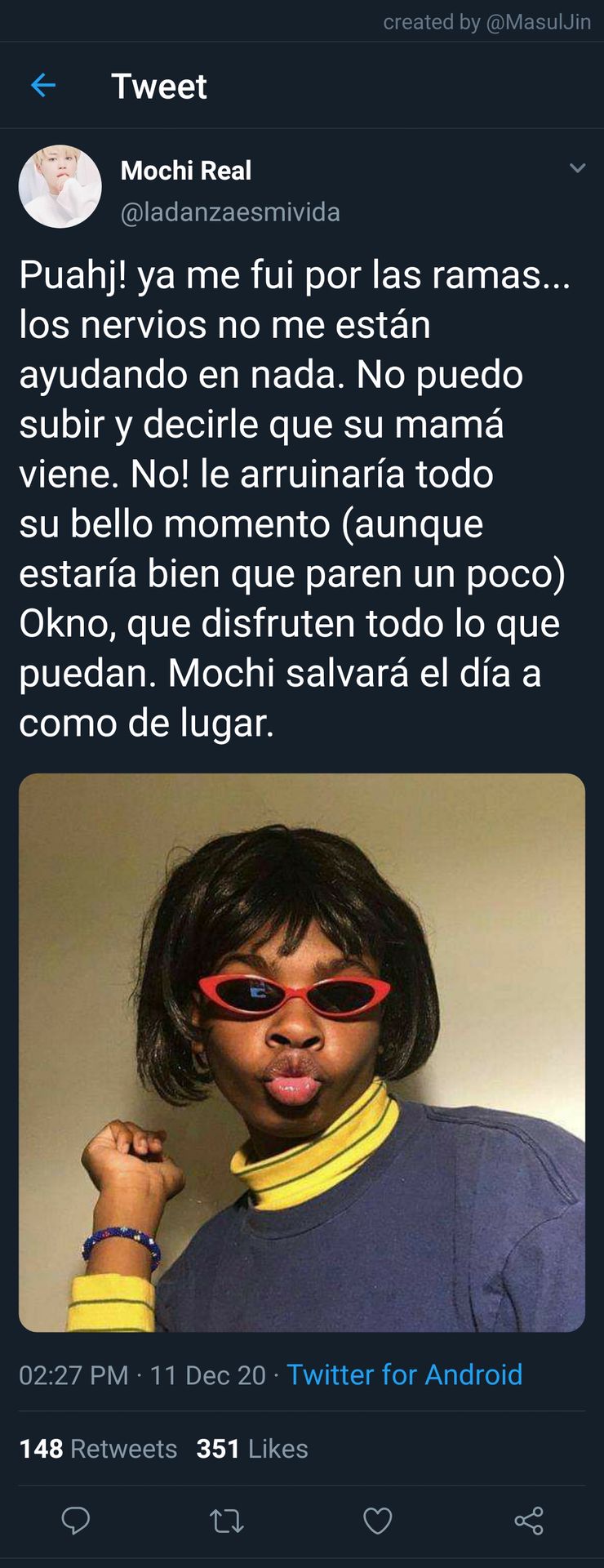
Task: Tap the tweet text body
Action: point(294,498)
